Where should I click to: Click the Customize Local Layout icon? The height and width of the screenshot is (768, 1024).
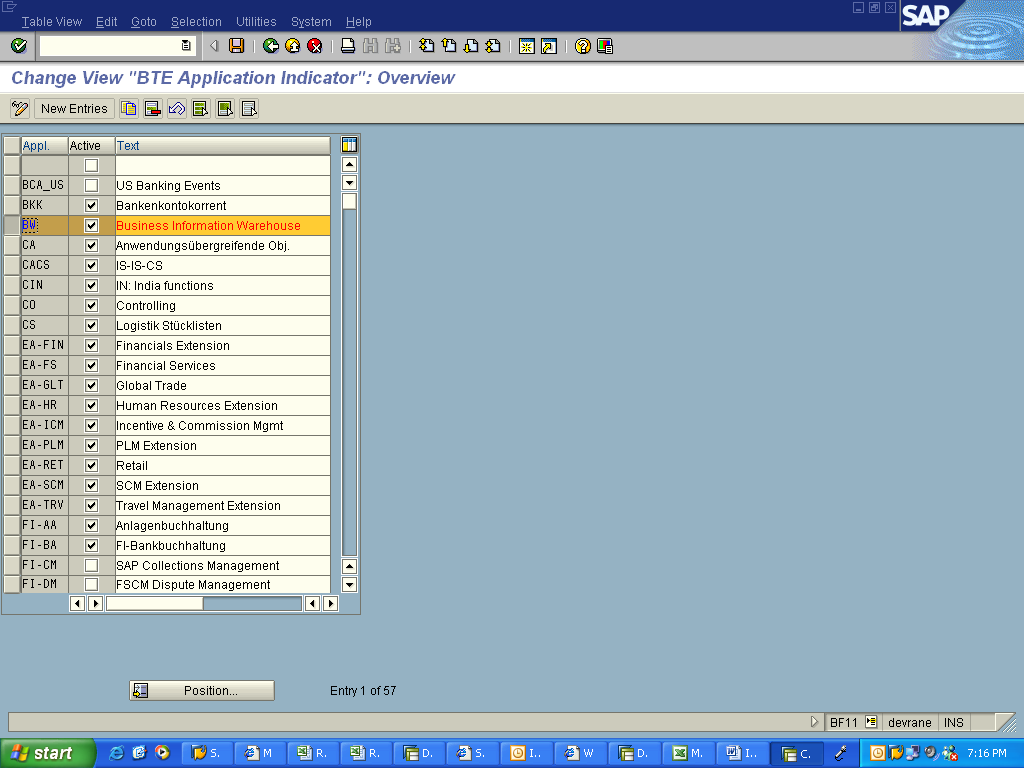(605, 46)
